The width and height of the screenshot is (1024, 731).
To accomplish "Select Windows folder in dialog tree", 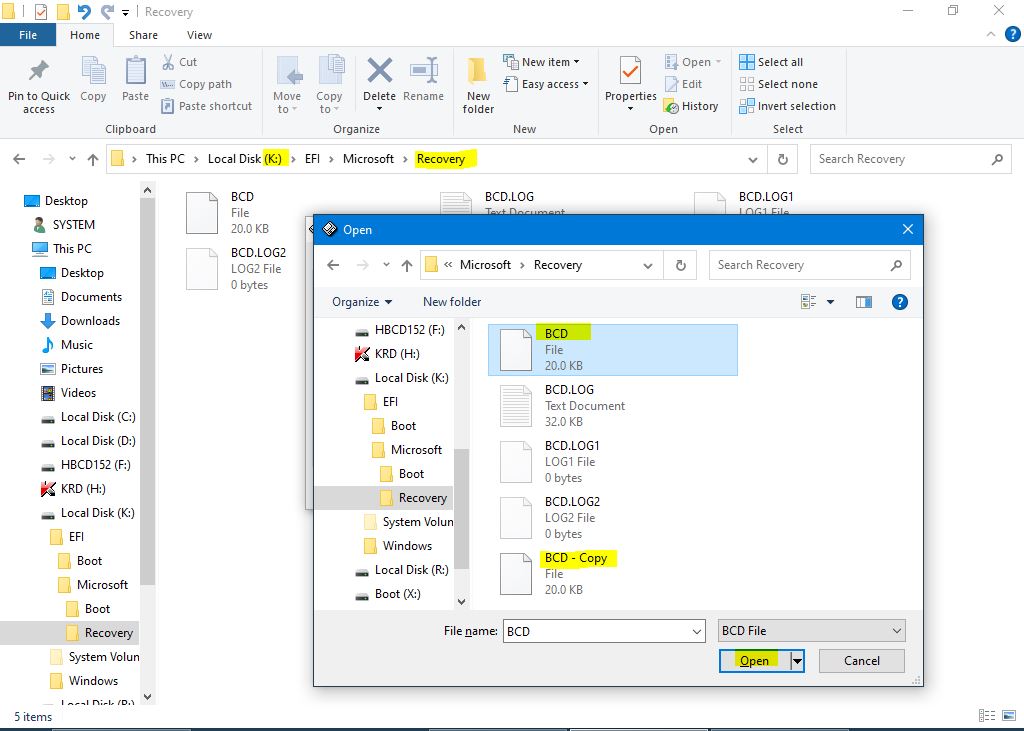I will (407, 546).
